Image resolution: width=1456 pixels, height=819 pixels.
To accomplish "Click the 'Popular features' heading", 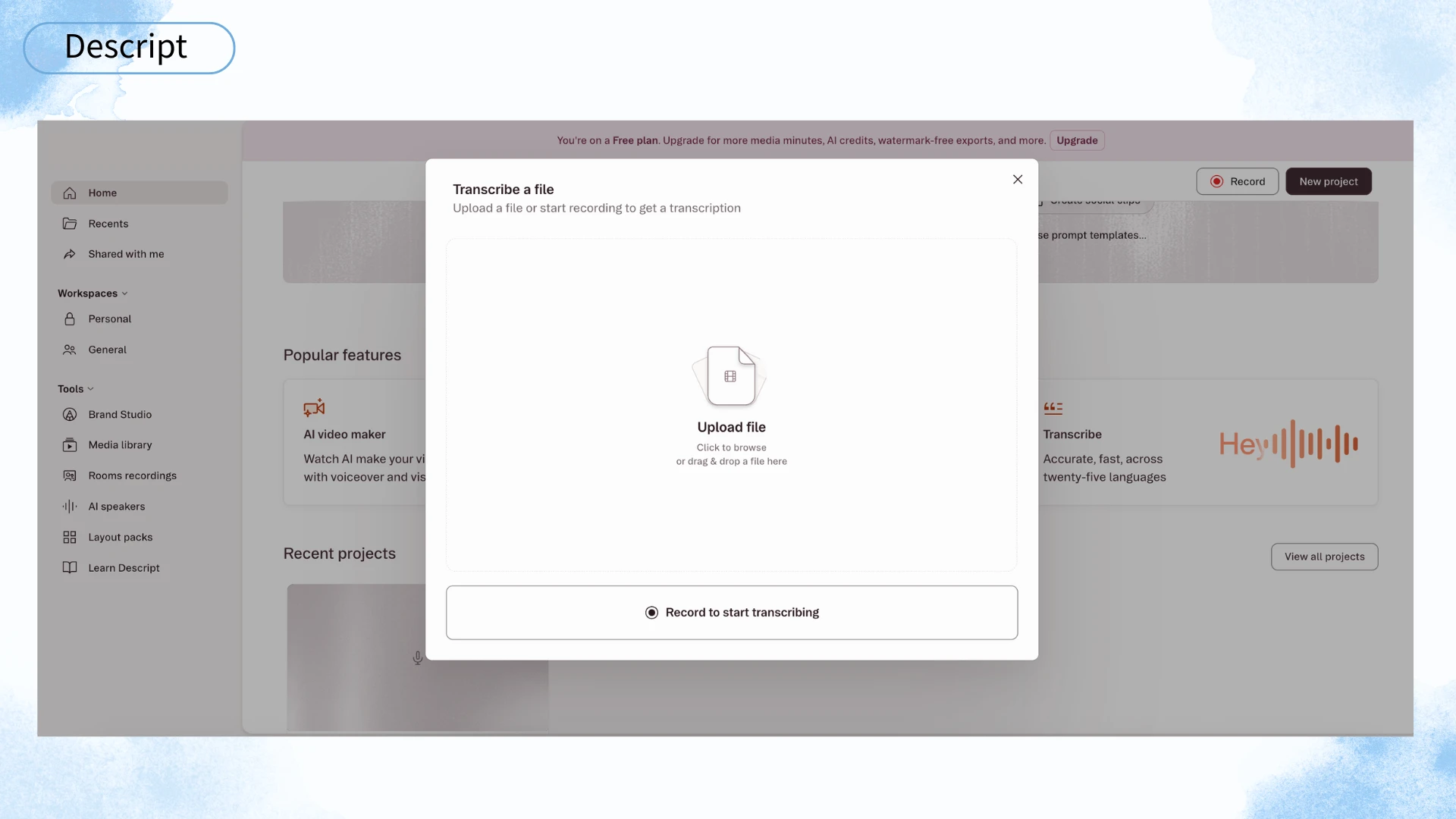I will click(x=342, y=355).
